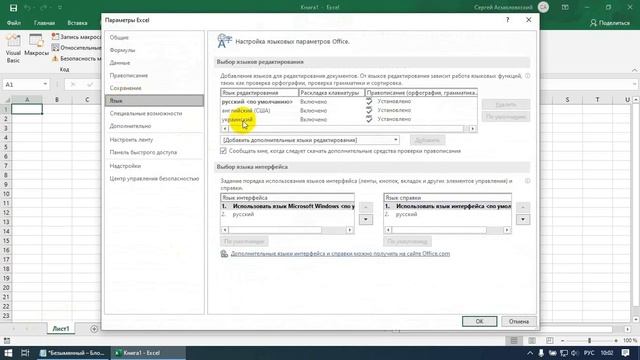Select английский (США) editing language row
Viewport: 640px width, 360px height.
point(349,110)
